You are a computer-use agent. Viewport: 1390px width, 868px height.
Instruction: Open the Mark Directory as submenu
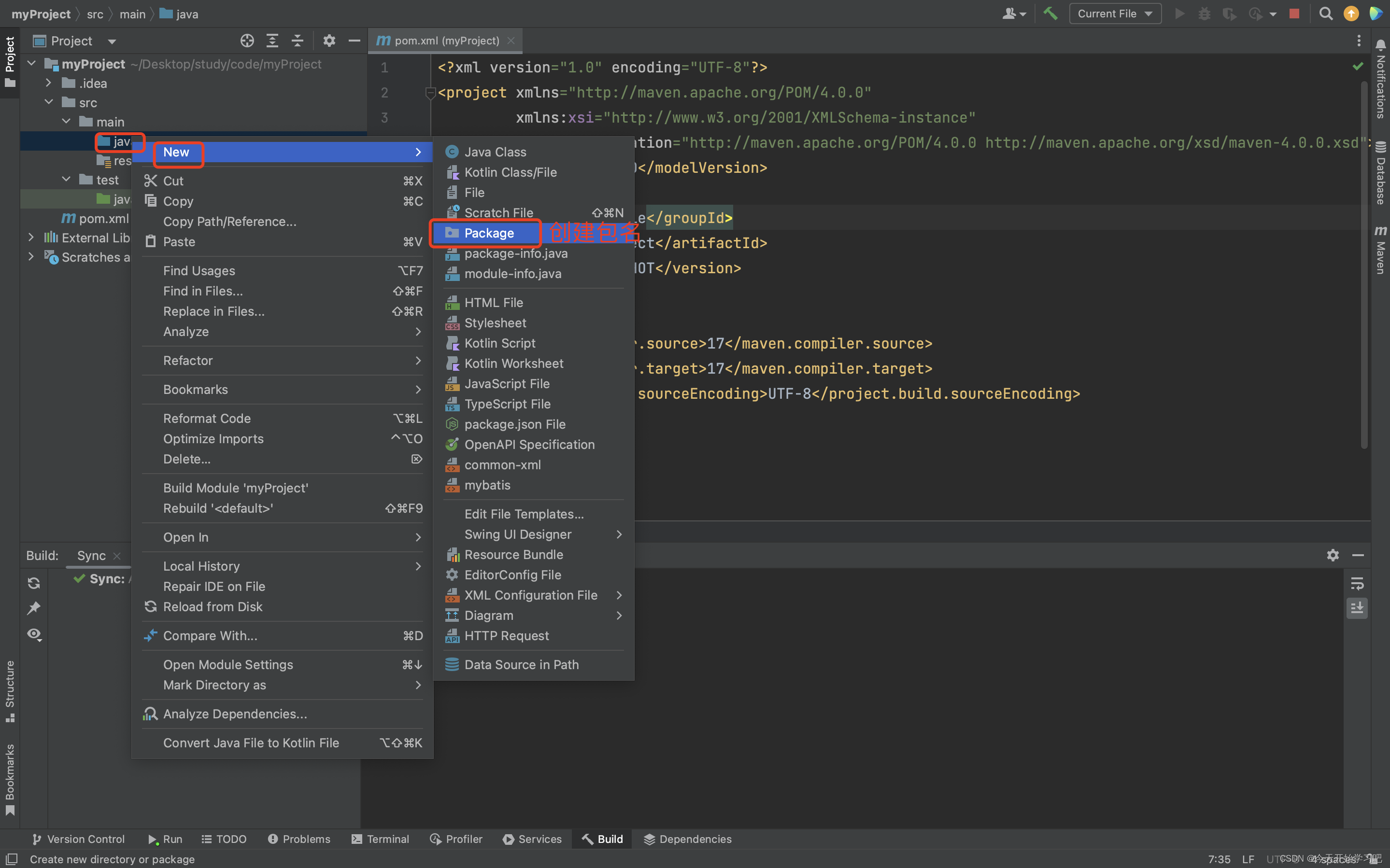point(283,684)
